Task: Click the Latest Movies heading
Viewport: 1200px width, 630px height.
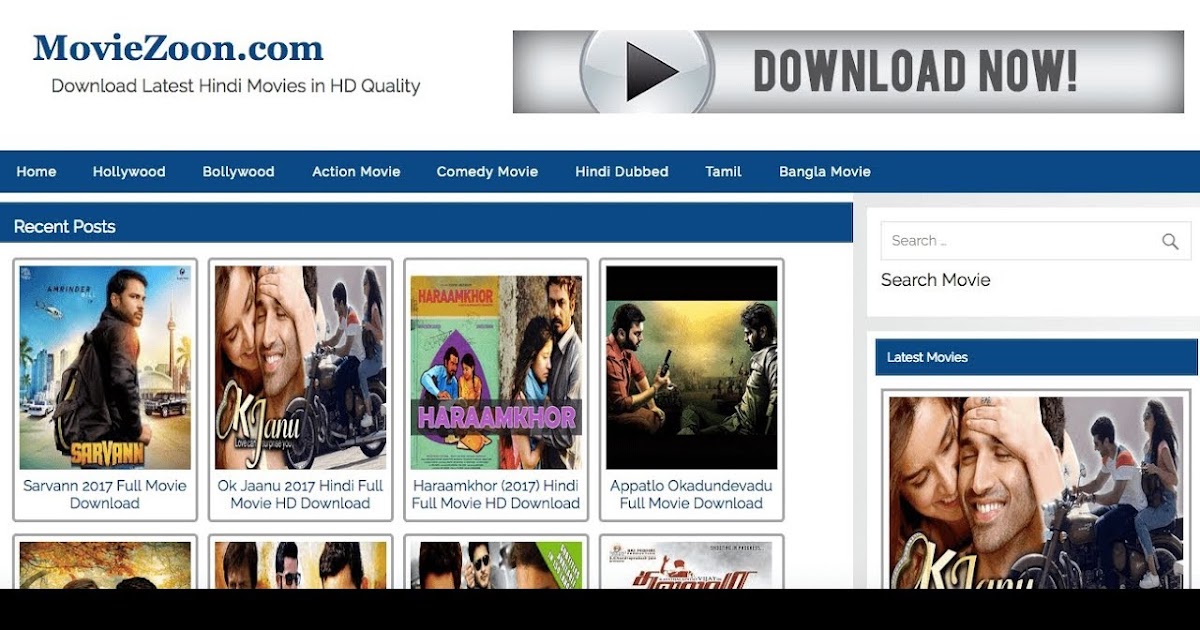Action: tap(927, 357)
